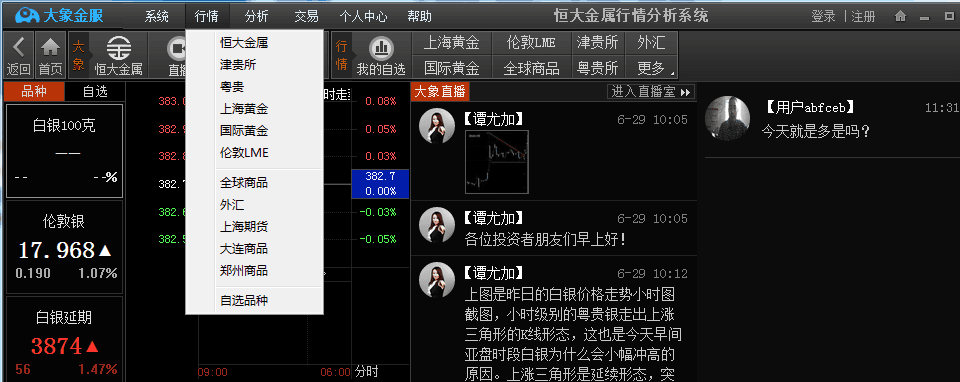Open 我的自选 chart icon
This screenshot has height=382, width=960.
coord(381,48)
